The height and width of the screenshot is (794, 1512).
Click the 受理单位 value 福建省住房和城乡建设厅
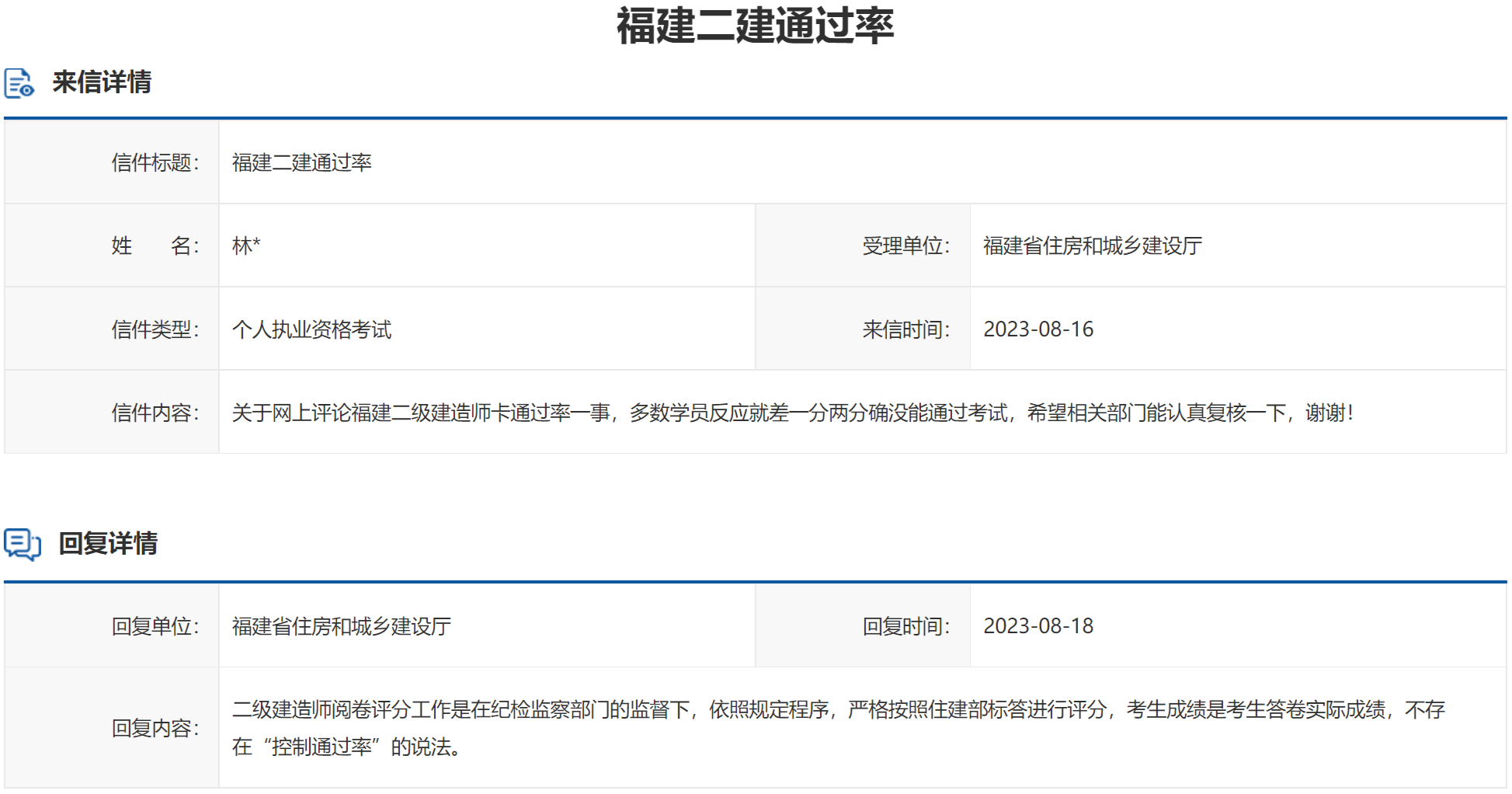coord(1090,246)
